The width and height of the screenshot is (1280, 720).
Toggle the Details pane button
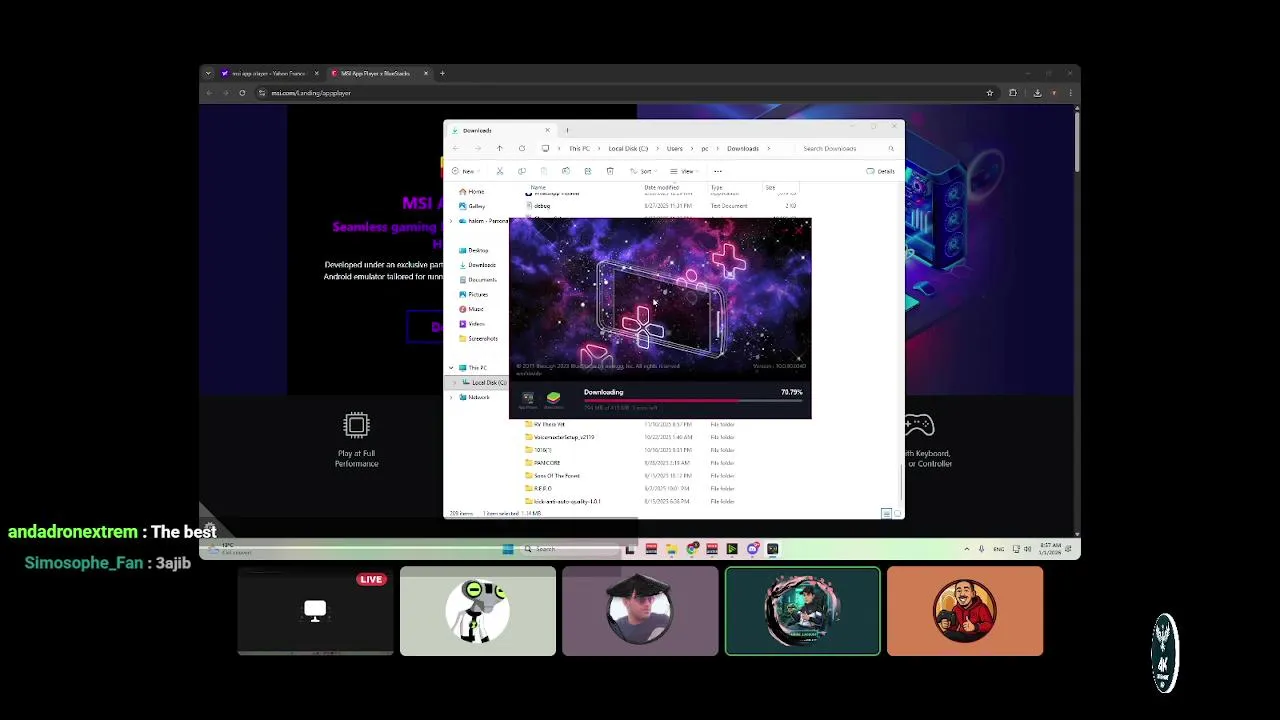(x=881, y=171)
